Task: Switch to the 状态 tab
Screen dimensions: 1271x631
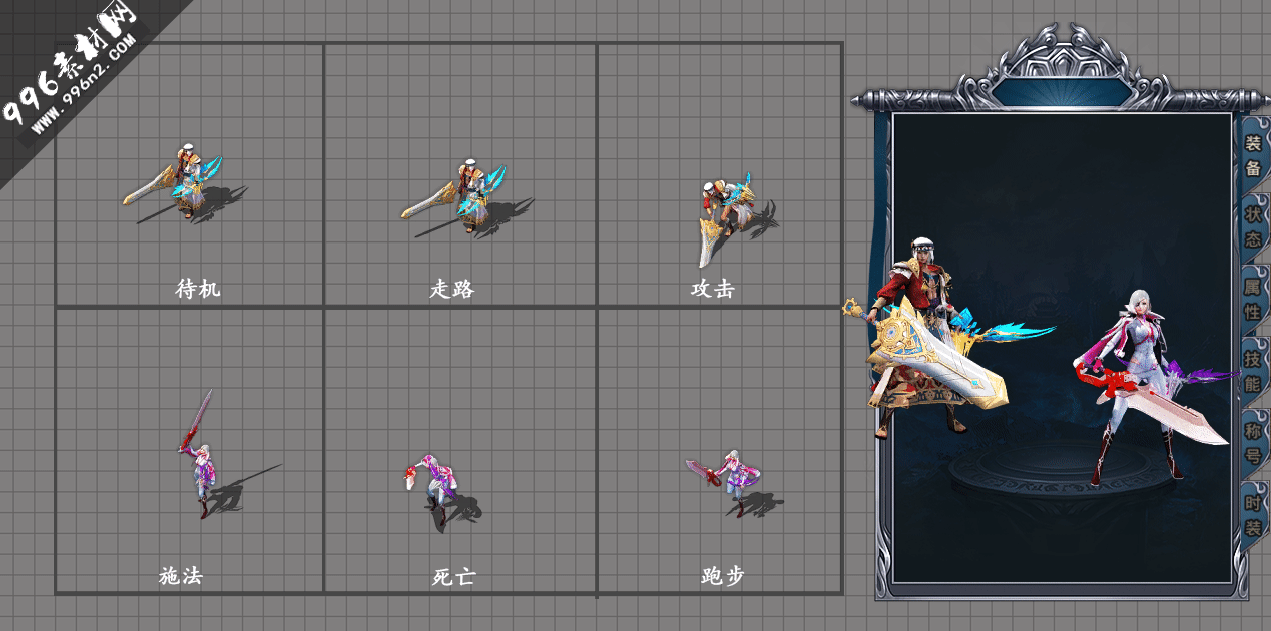Action: point(1253,227)
